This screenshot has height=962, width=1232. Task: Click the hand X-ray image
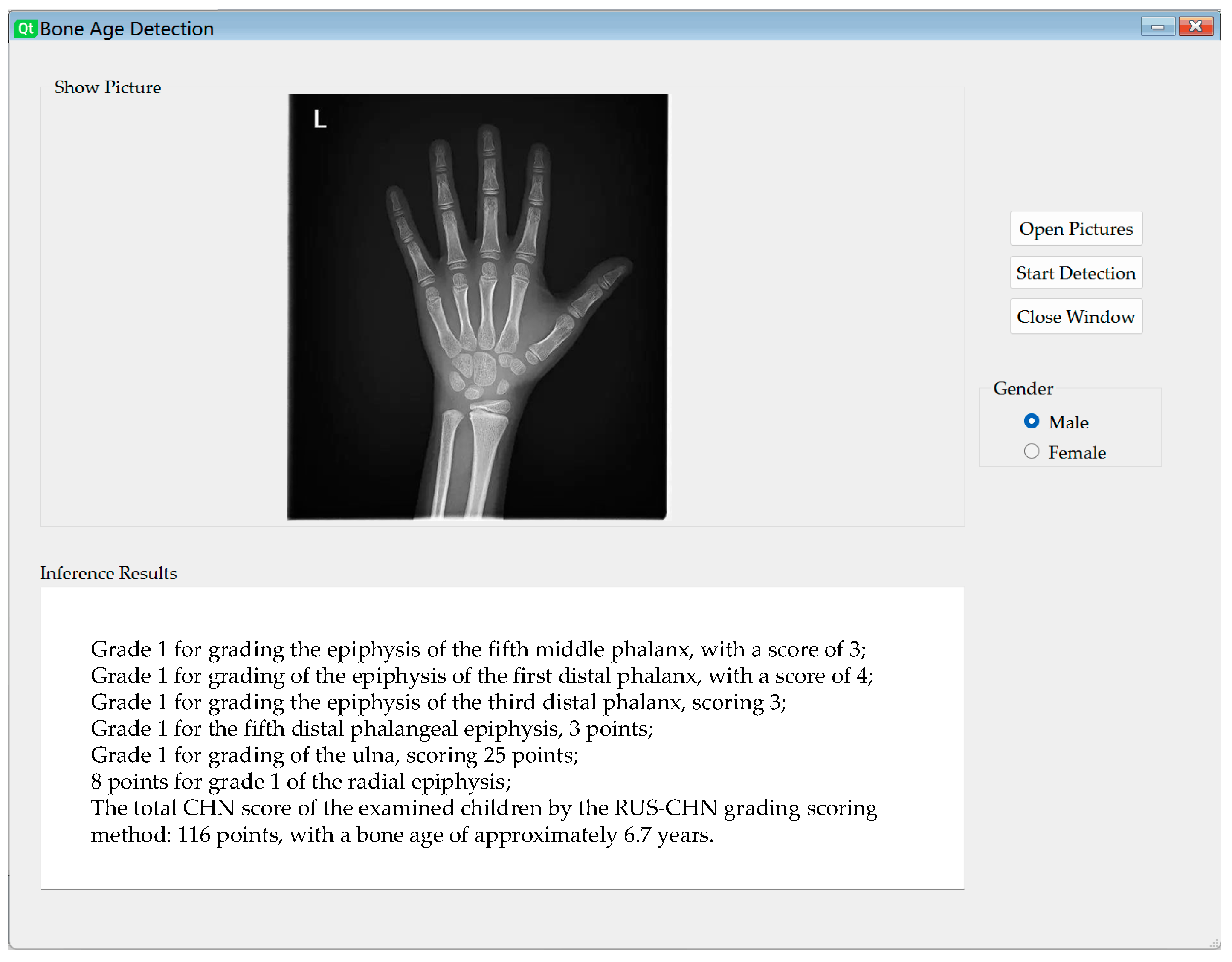[477, 307]
